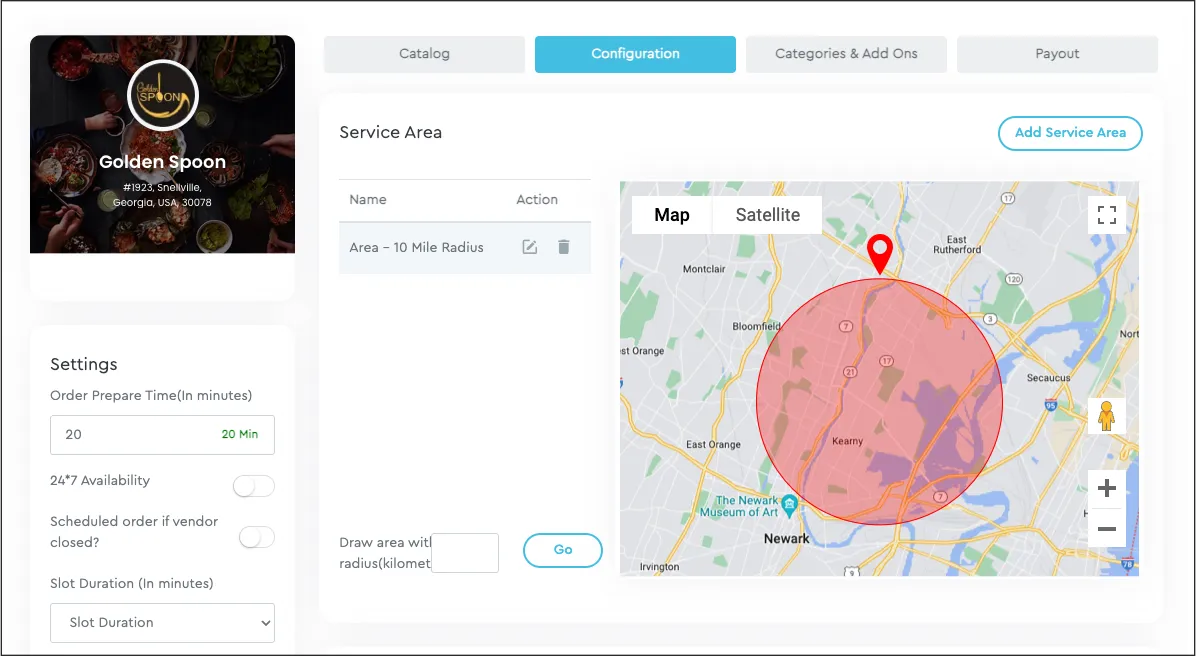Edit the Area – 10 Mile Radius entry

[530, 247]
